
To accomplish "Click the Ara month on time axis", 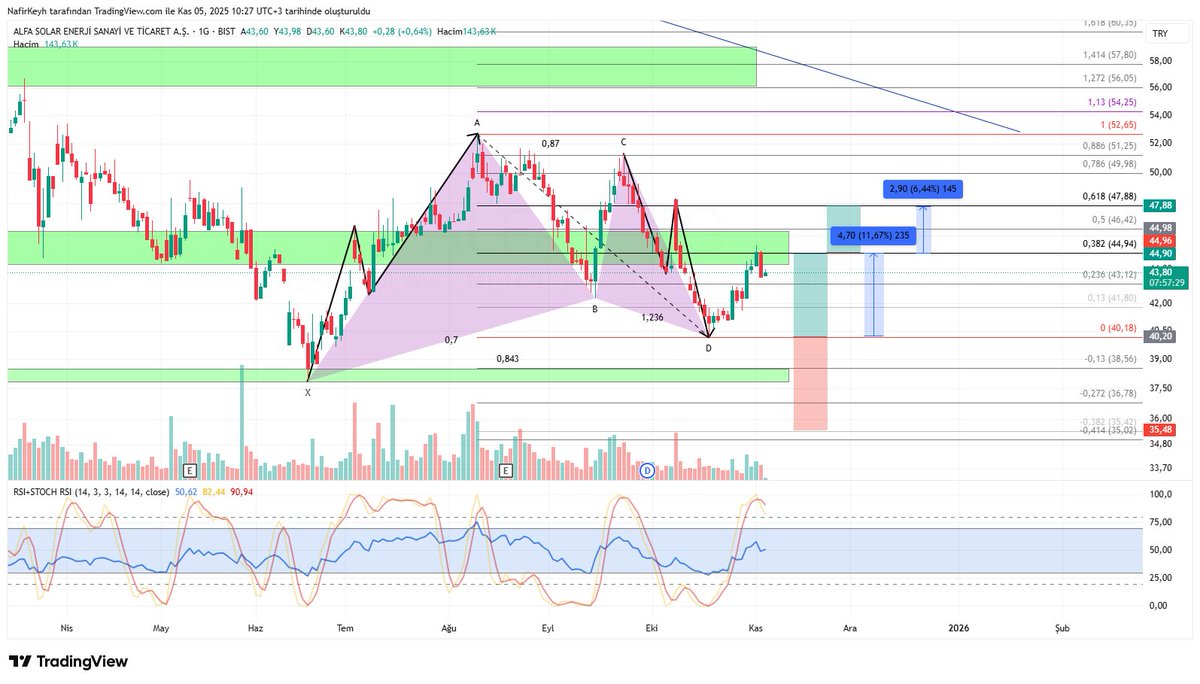I will click(x=850, y=629).
